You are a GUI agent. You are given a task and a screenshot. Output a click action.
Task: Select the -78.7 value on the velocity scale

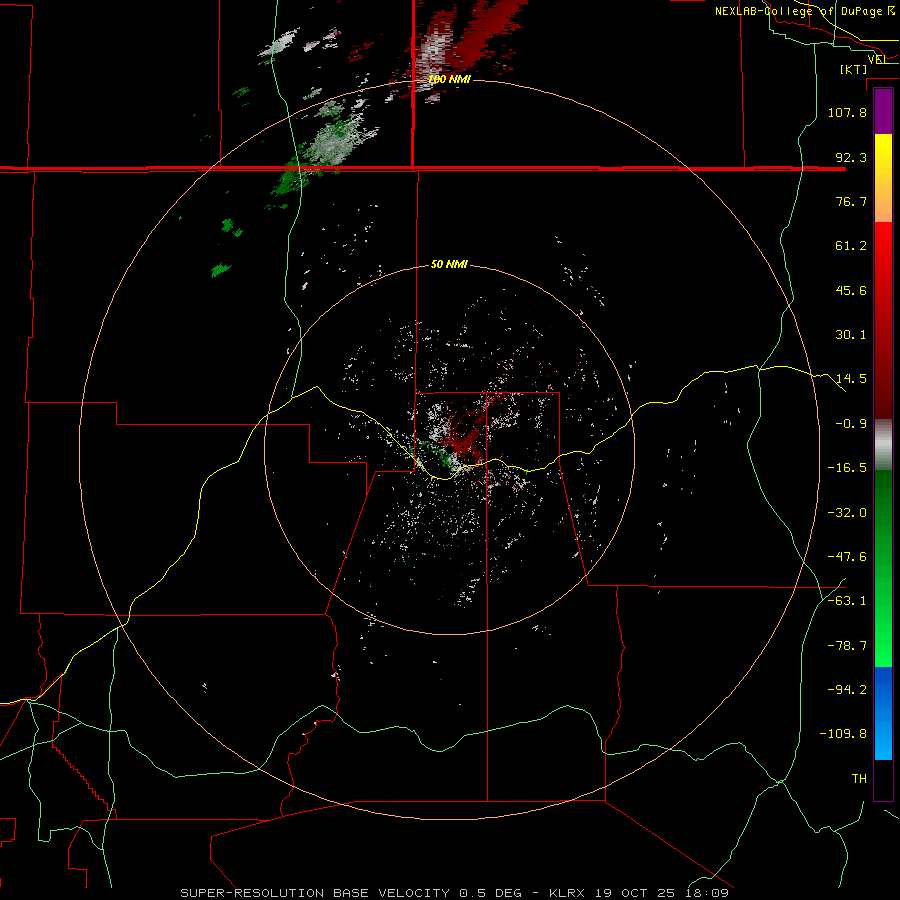click(x=847, y=646)
